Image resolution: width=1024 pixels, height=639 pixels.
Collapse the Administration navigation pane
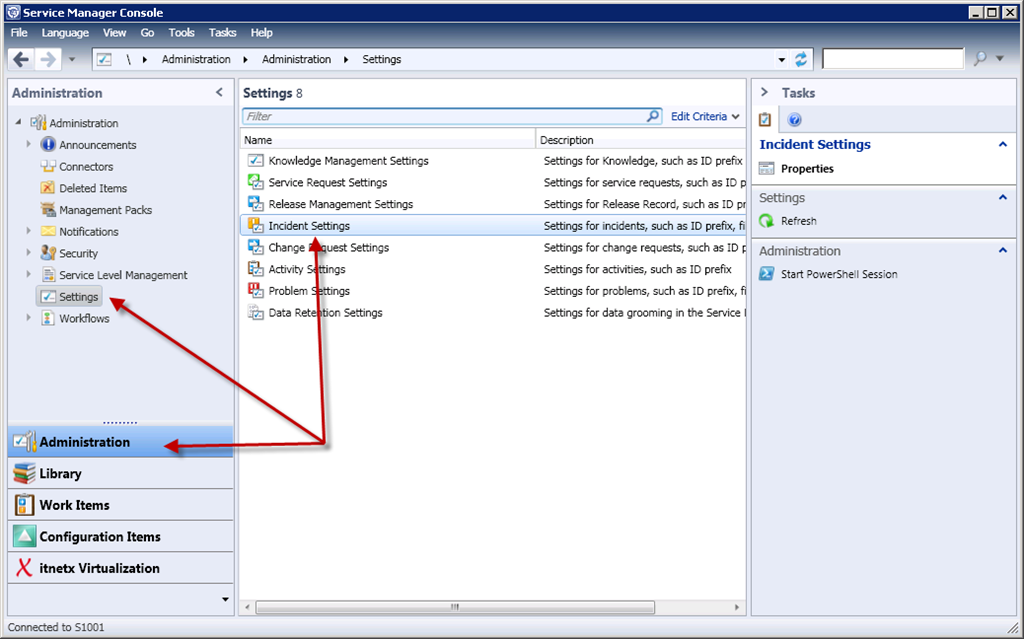[x=220, y=93]
